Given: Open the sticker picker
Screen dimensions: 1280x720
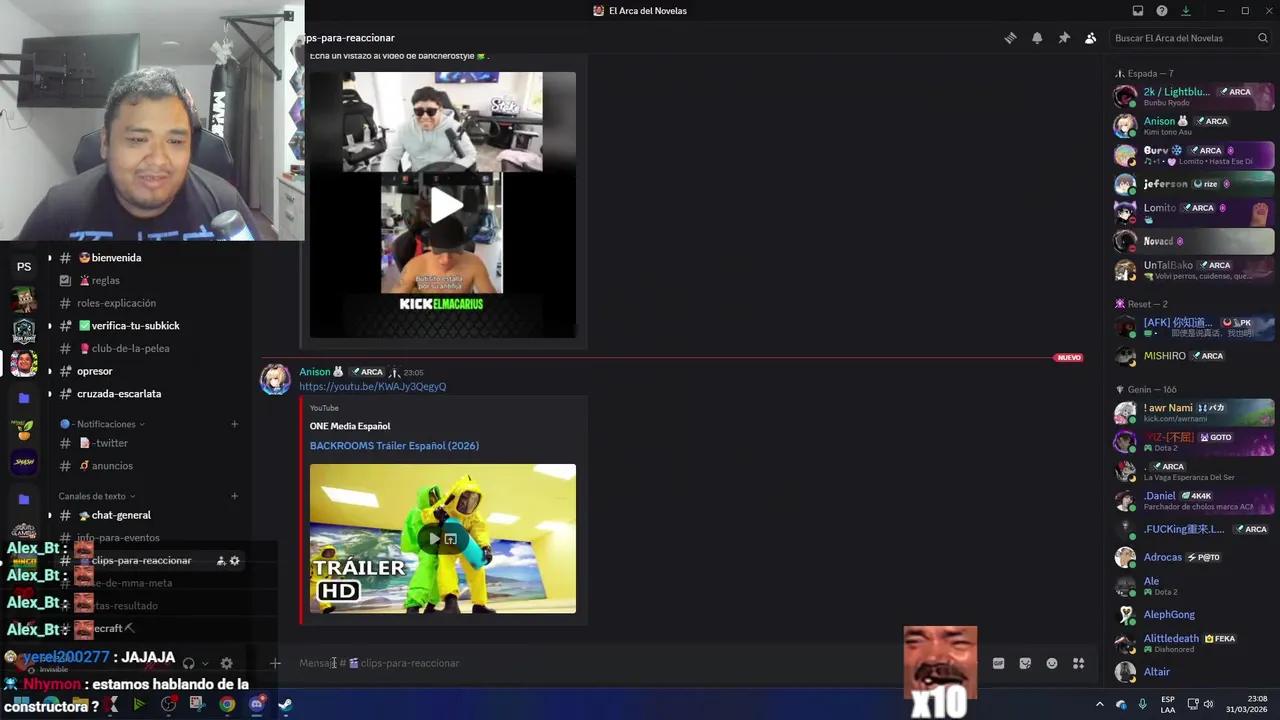Looking at the screenshot, I should point(1025,663).
